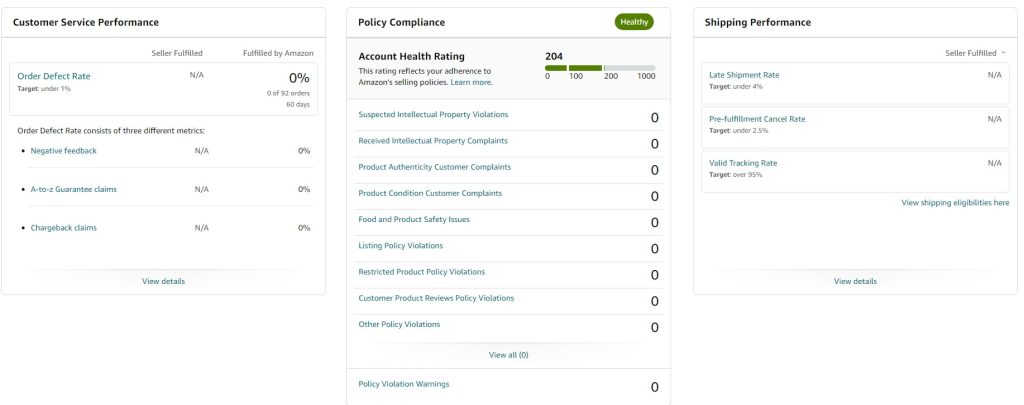
Task: Open Restricted Product Policy Violations
Action: pos(422,271)
